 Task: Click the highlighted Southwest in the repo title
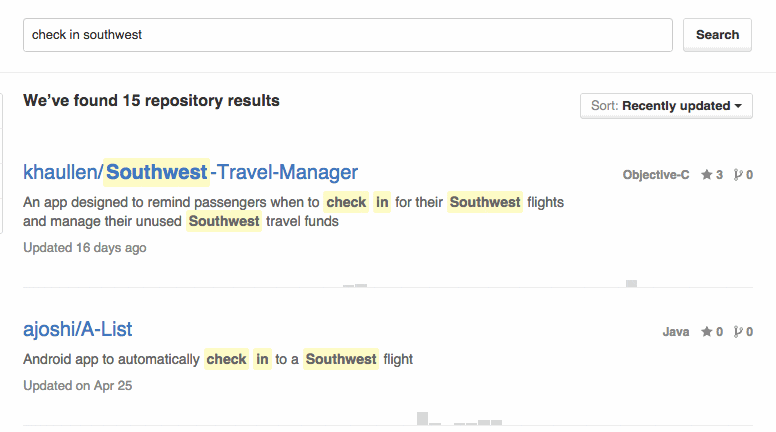[x=156, y=172]
